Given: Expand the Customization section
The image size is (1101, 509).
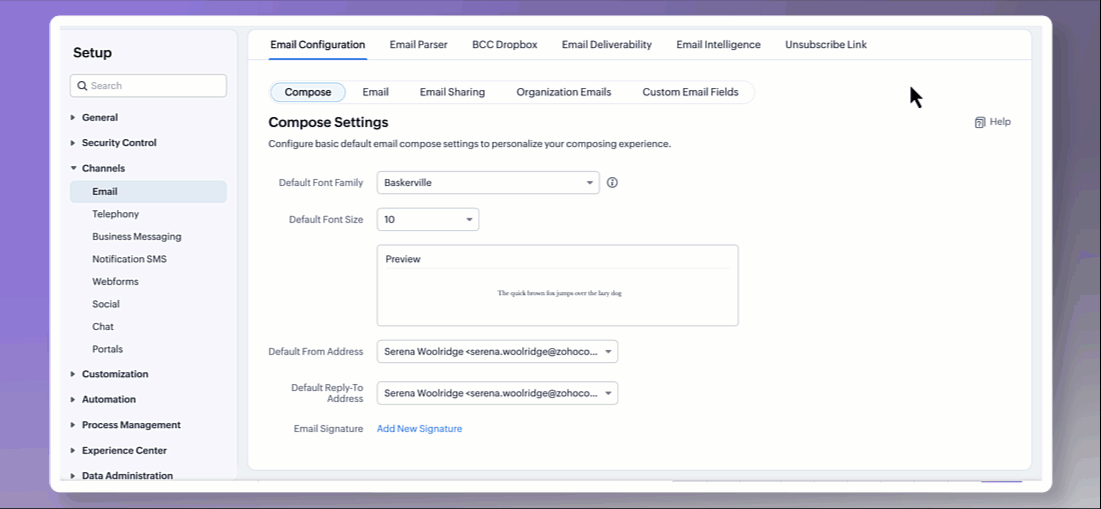Looking at the screenshot, I should tap(114, 374).
